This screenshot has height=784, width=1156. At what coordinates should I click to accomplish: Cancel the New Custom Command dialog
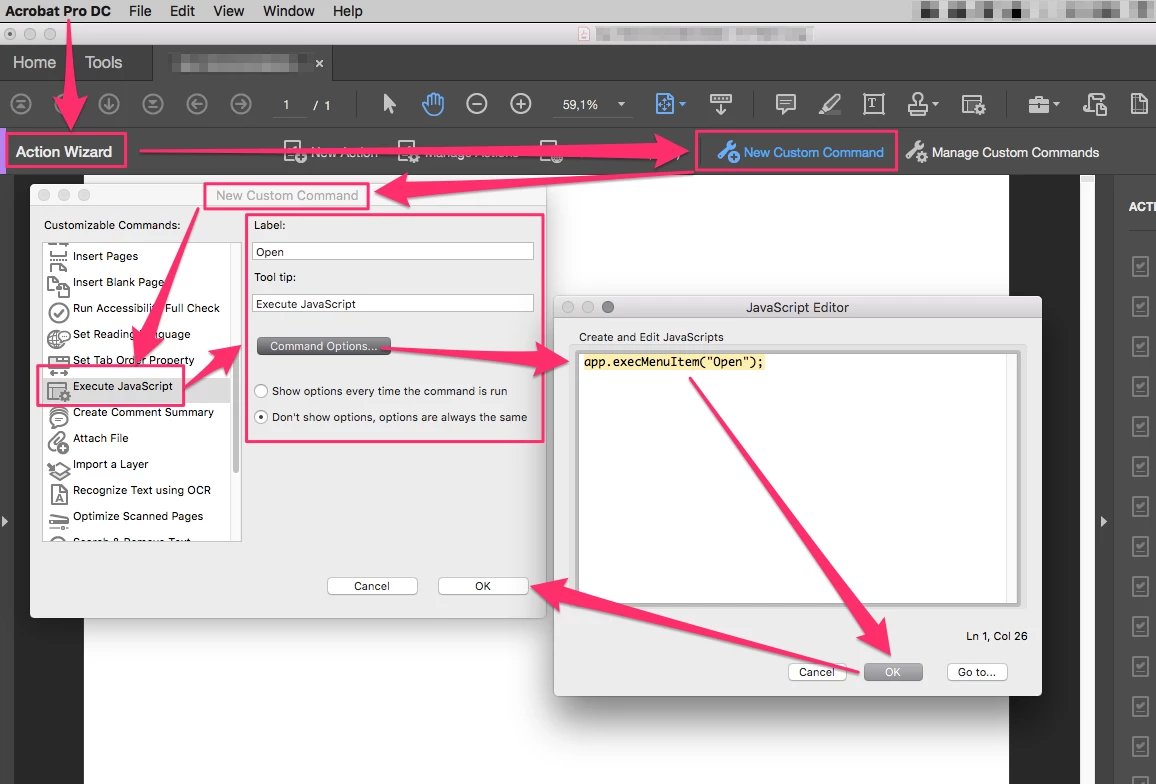372,586
